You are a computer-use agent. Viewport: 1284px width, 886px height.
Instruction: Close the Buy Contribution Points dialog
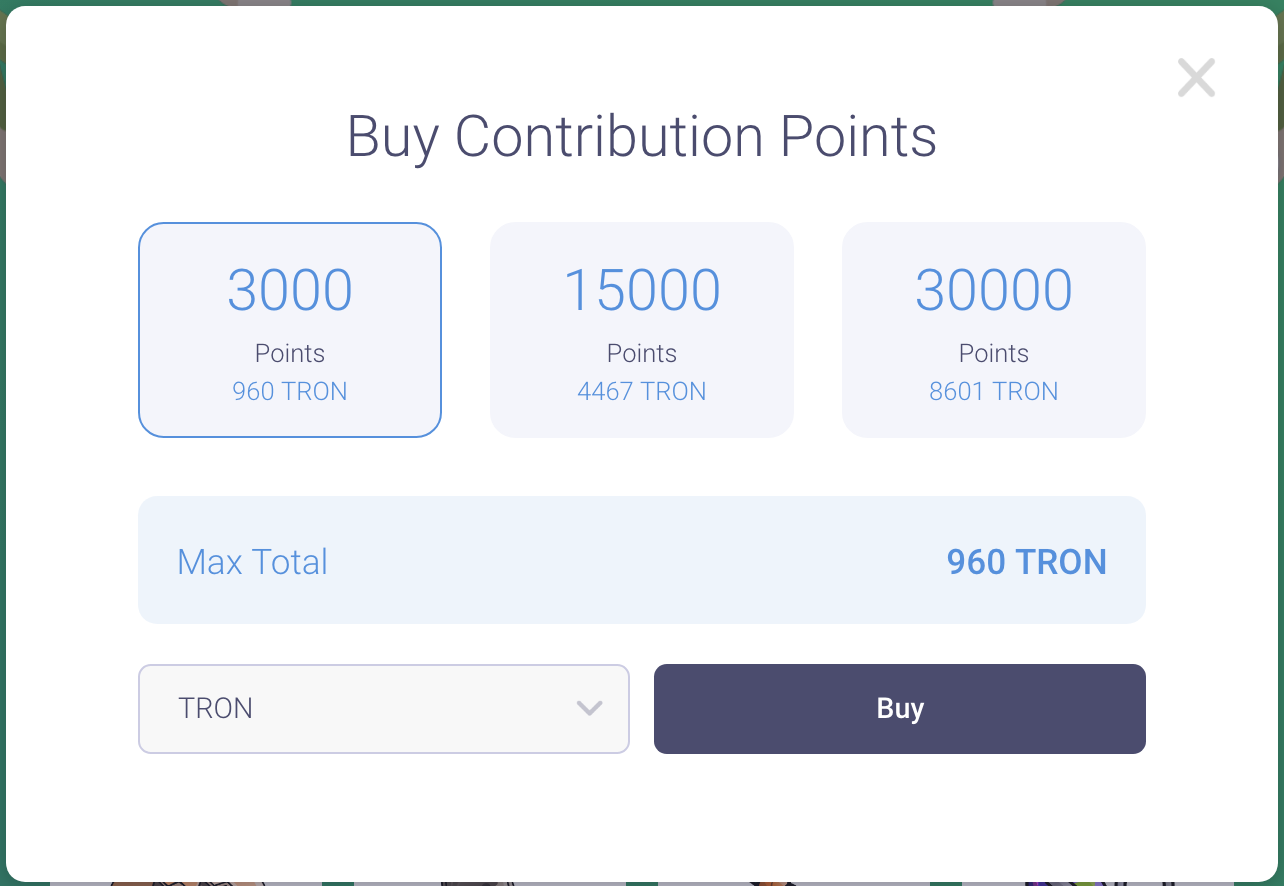[x=1196, y=78]
